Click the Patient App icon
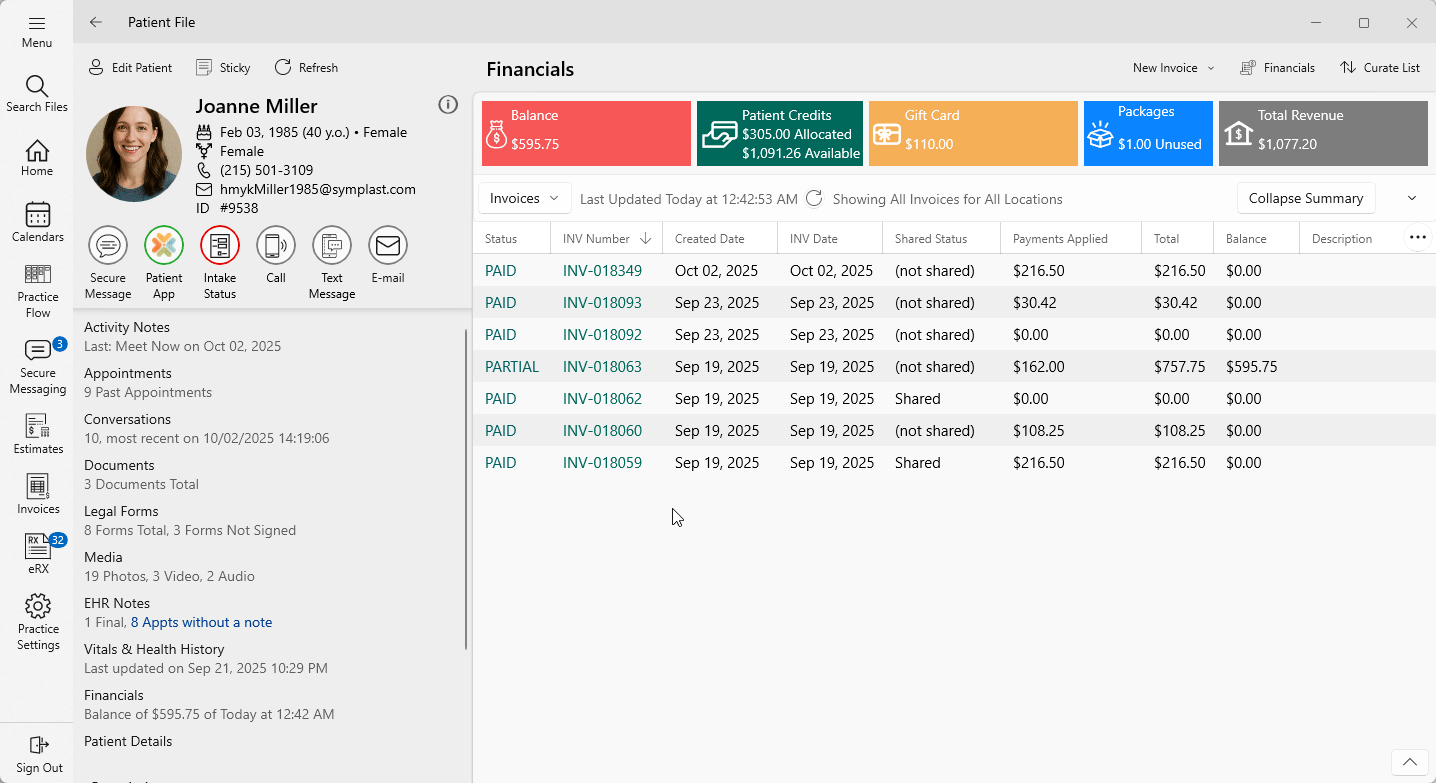The height and width of the screenshot is (783, 1436). (x=164, y=245)
